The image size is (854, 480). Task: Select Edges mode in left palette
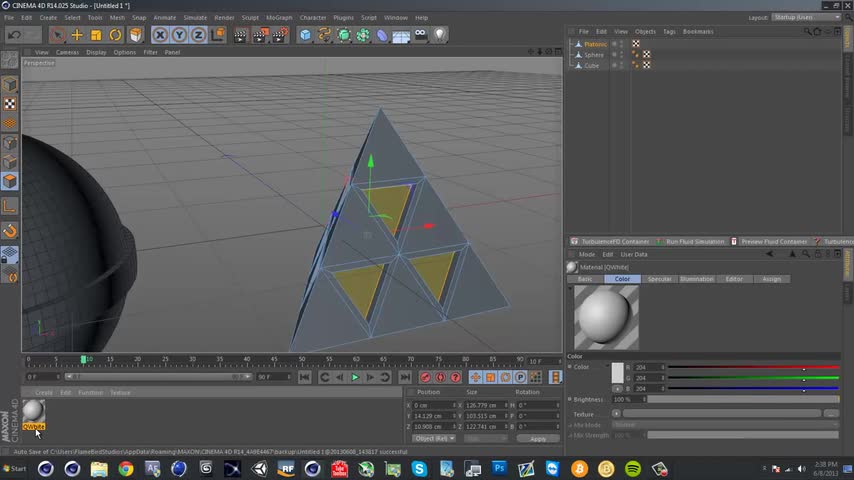click(x=9, y=162)
